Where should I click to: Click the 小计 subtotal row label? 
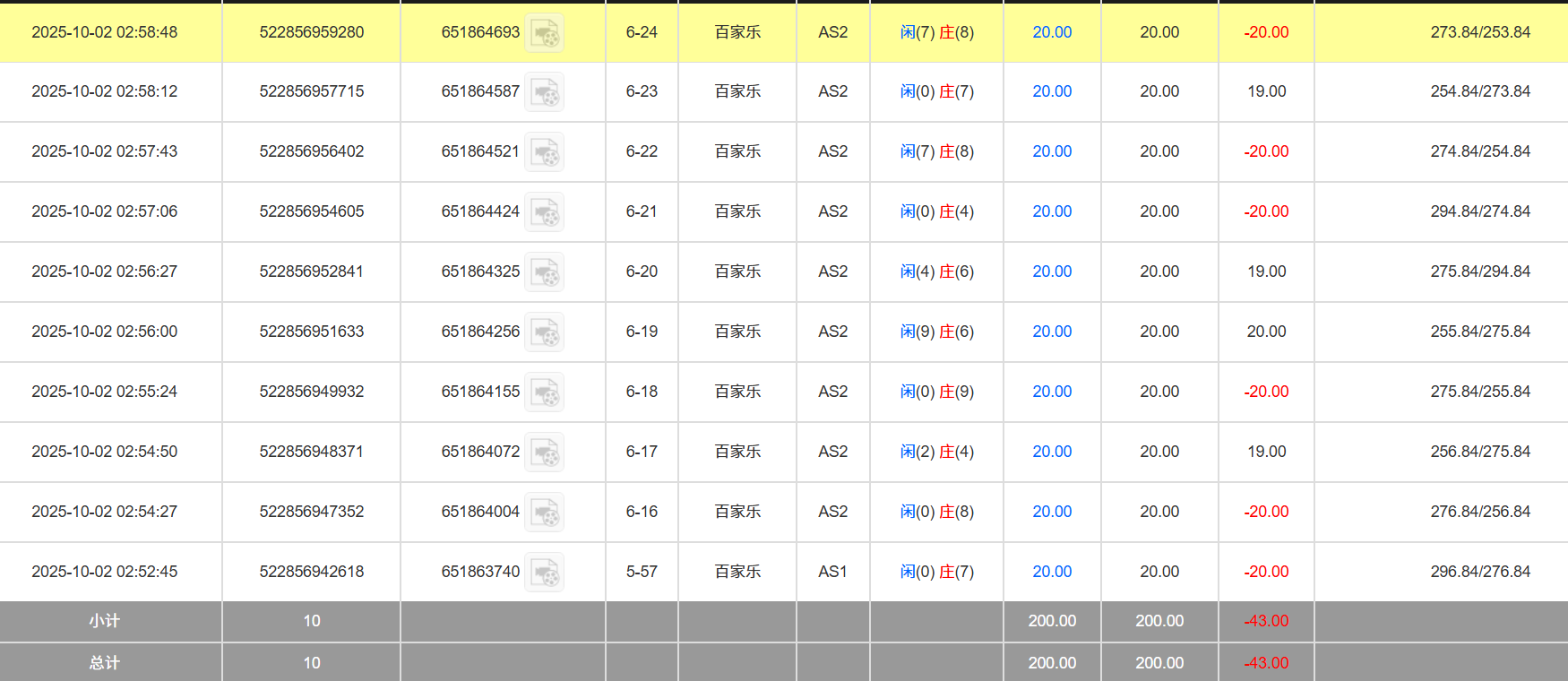coord(104,621)
